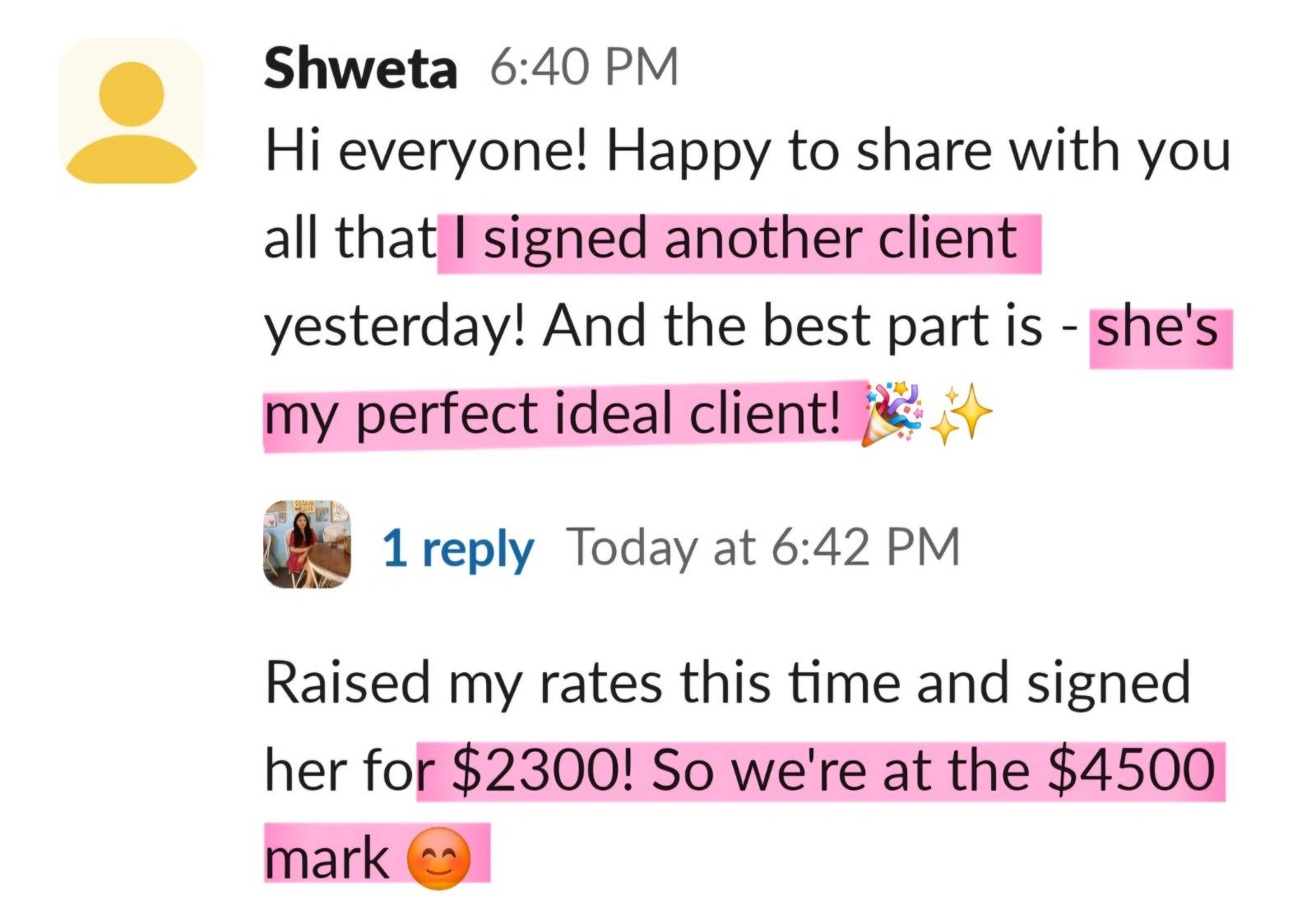The image size is (1316, 919).
Task: Click the "Happy to share with you" text
Action: (918, 152)
